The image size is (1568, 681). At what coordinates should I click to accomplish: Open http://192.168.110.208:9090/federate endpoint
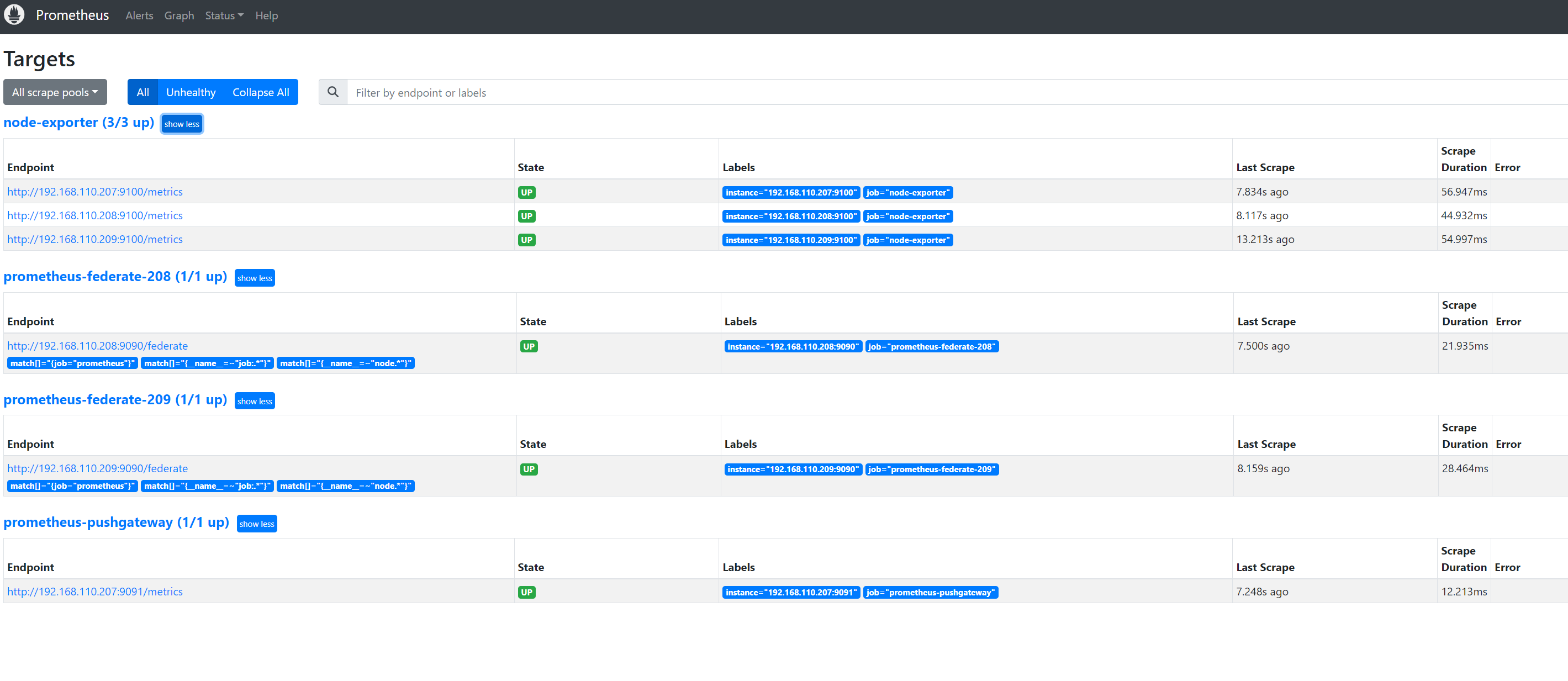(x=97, y=346)
